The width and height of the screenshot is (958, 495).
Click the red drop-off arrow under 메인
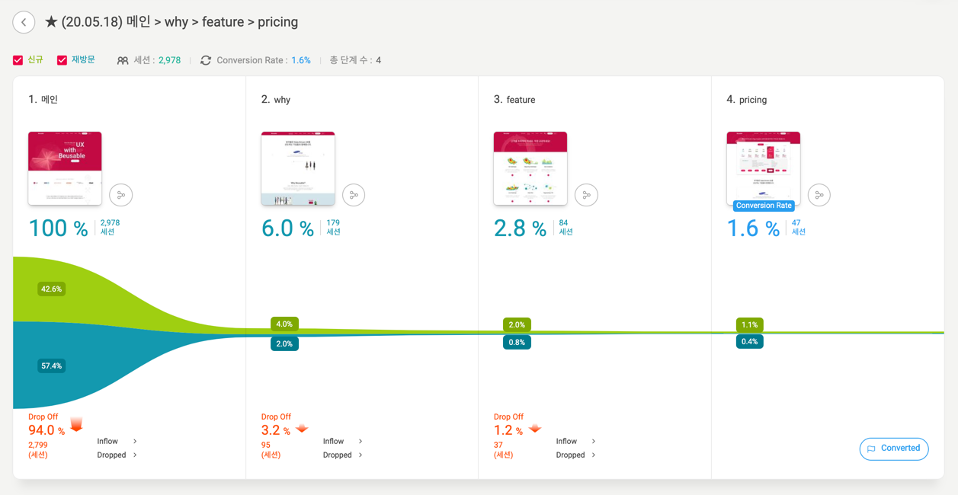76,425
